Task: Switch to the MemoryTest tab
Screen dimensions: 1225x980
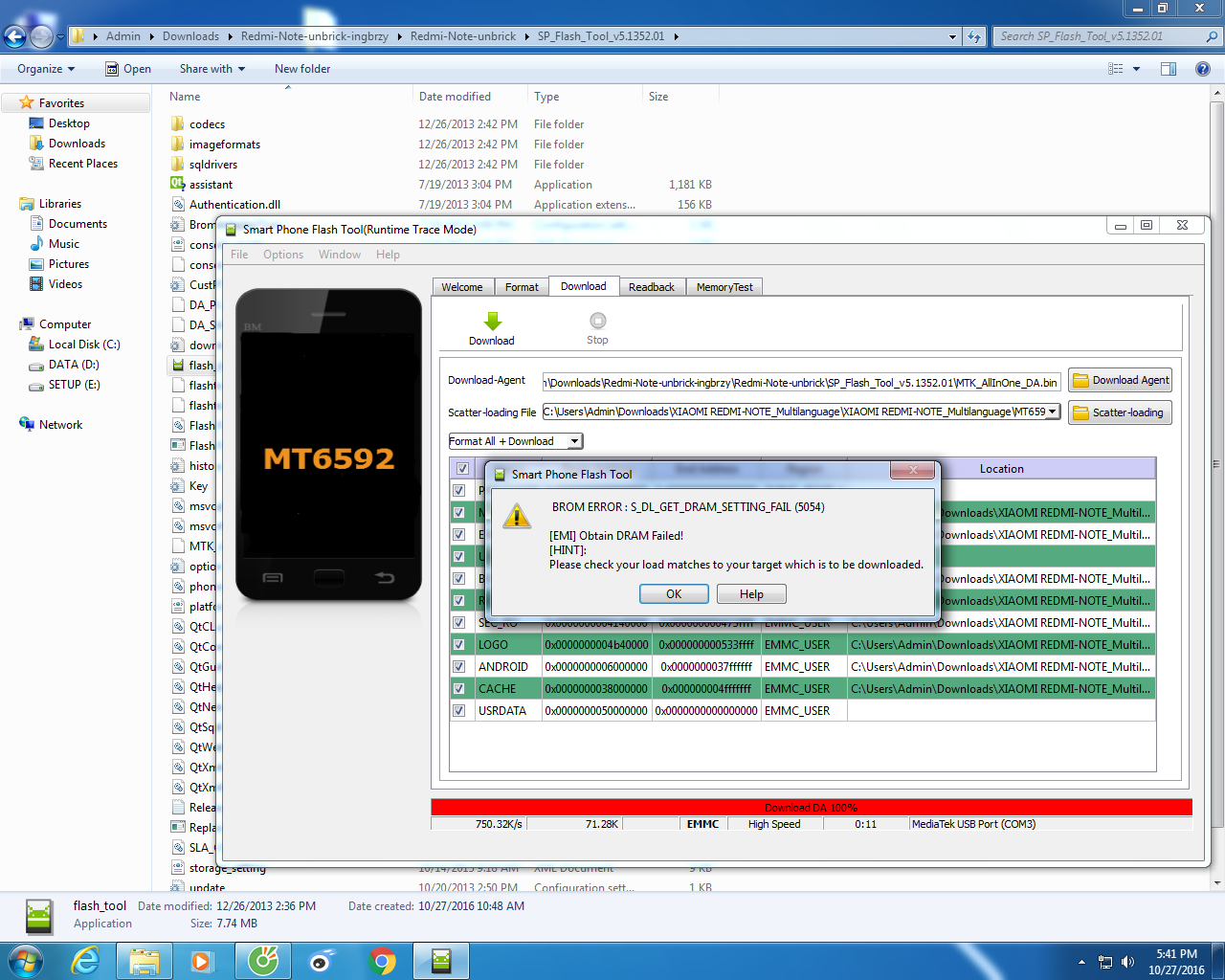Action: click(724, 287)
